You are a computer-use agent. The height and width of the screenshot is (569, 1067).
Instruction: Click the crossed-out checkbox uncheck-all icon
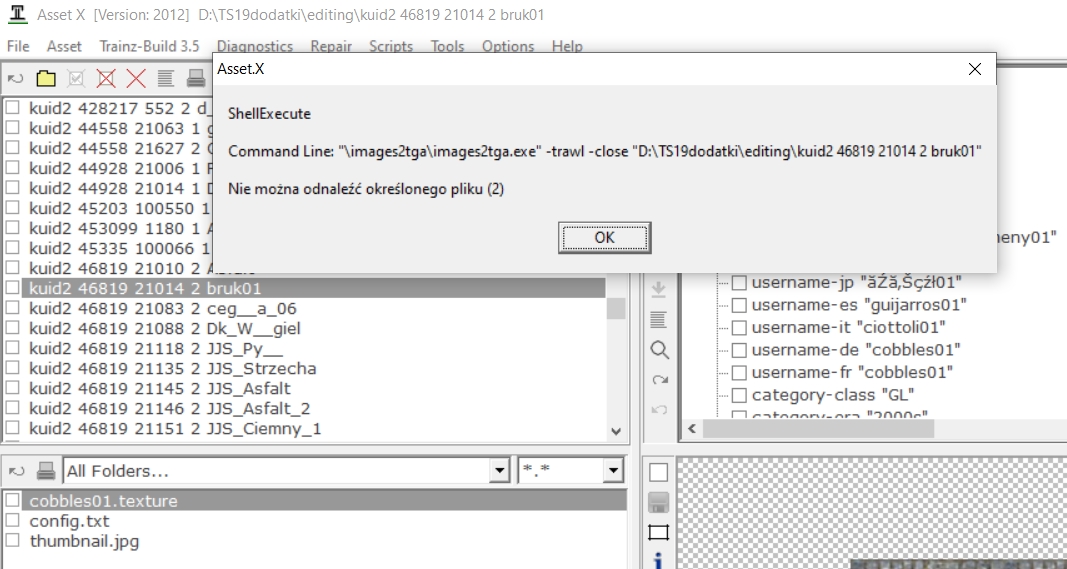pos(105,78)
